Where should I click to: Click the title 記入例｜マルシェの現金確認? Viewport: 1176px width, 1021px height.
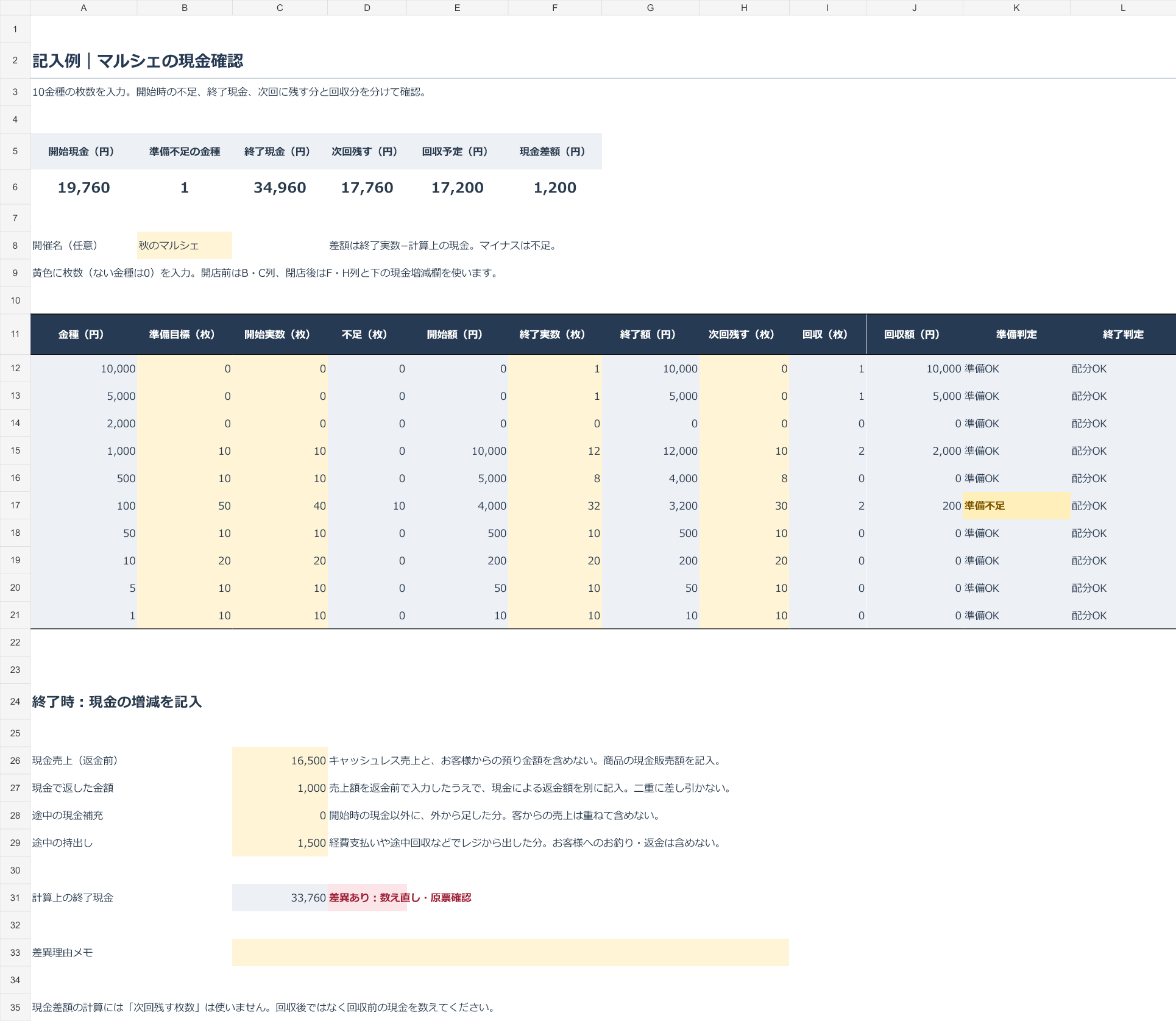click(138, 61)
